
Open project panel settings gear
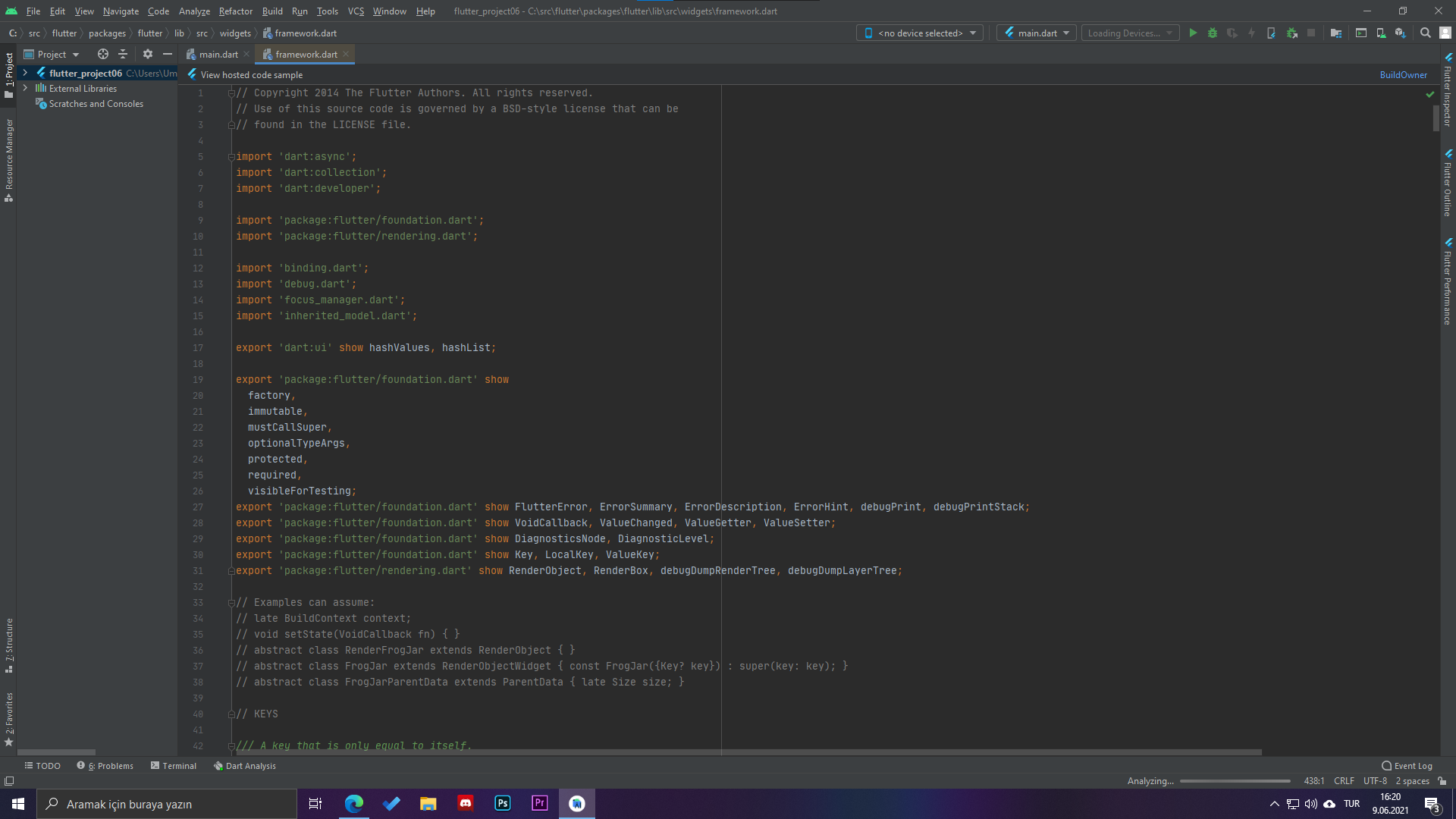click(148, 55)
